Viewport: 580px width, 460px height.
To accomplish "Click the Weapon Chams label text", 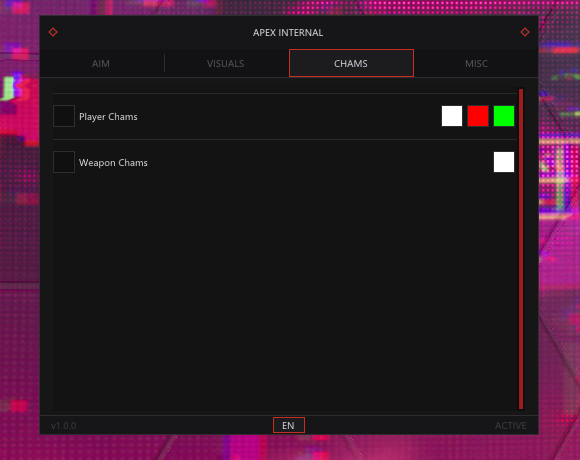I will click(113, 163).
